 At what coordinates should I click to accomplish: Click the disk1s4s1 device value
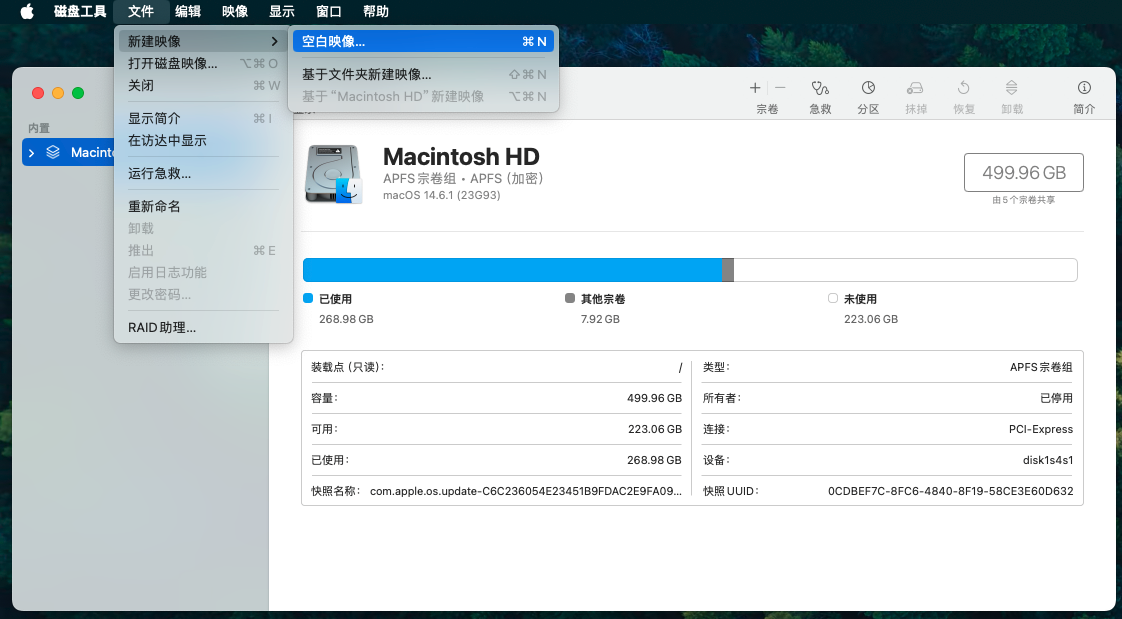[1048, 460]
